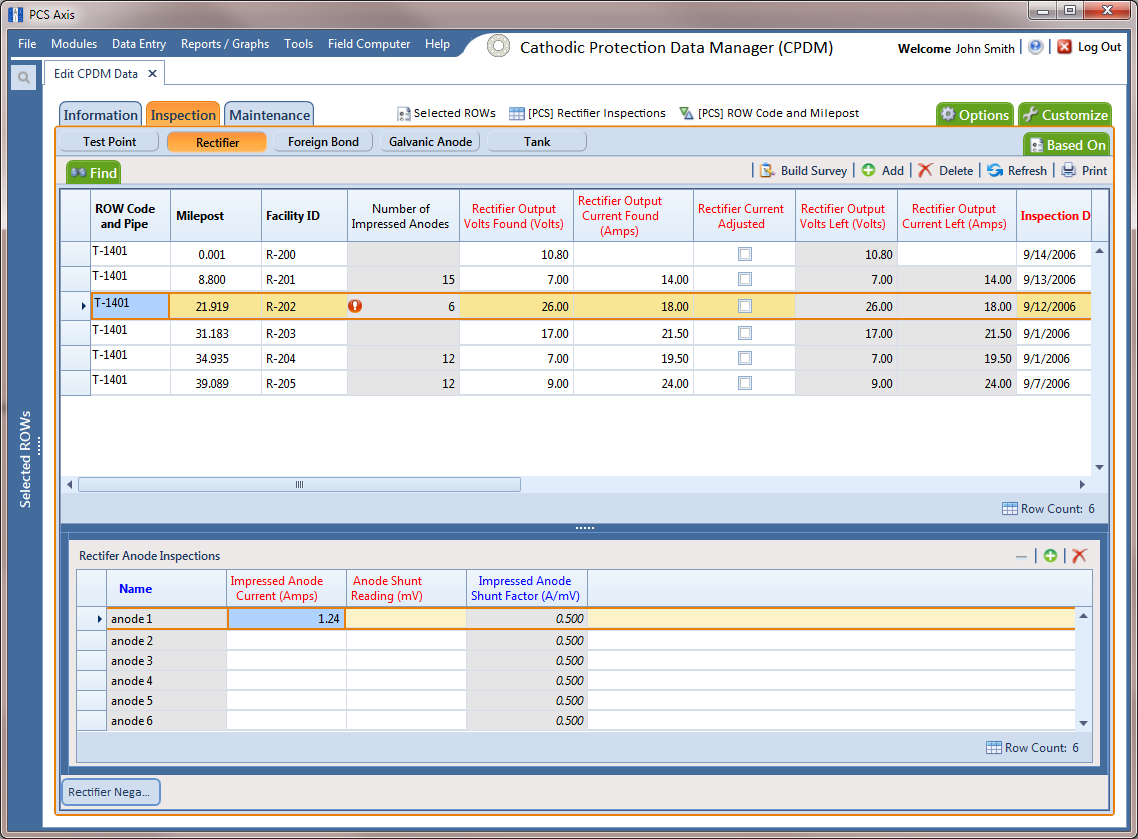Open the Tools menu
Screen dimensions: 1138x839
pos(298,44)
